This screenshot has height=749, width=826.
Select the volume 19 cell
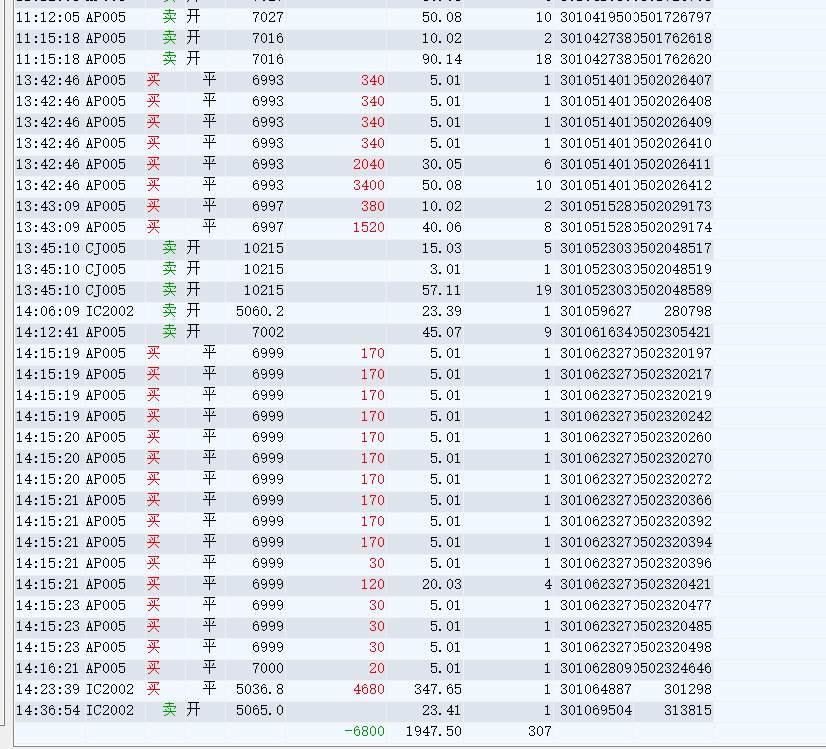(544, 291)
